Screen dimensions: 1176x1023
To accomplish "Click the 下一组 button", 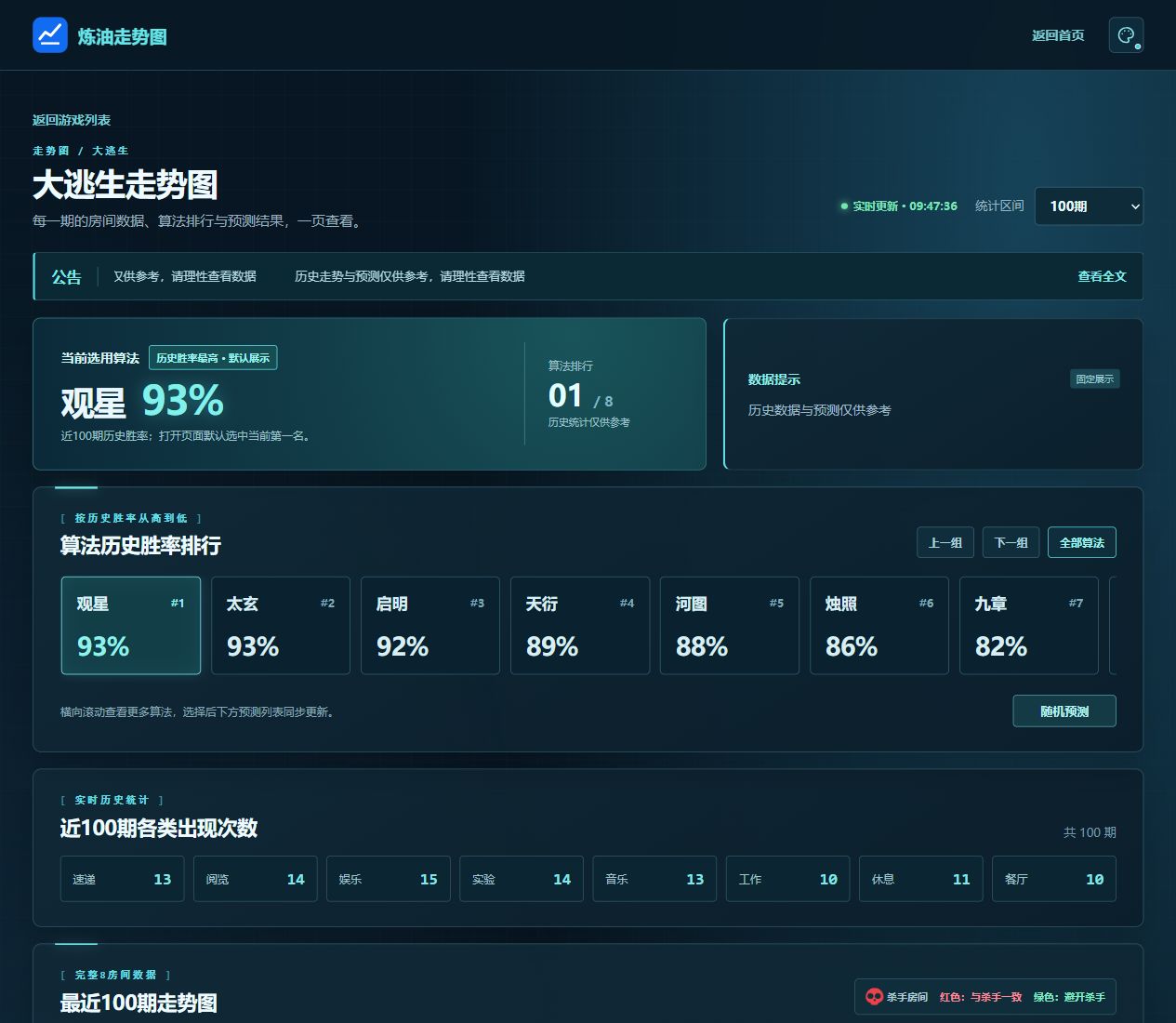I will click(x=1011, y=542).
